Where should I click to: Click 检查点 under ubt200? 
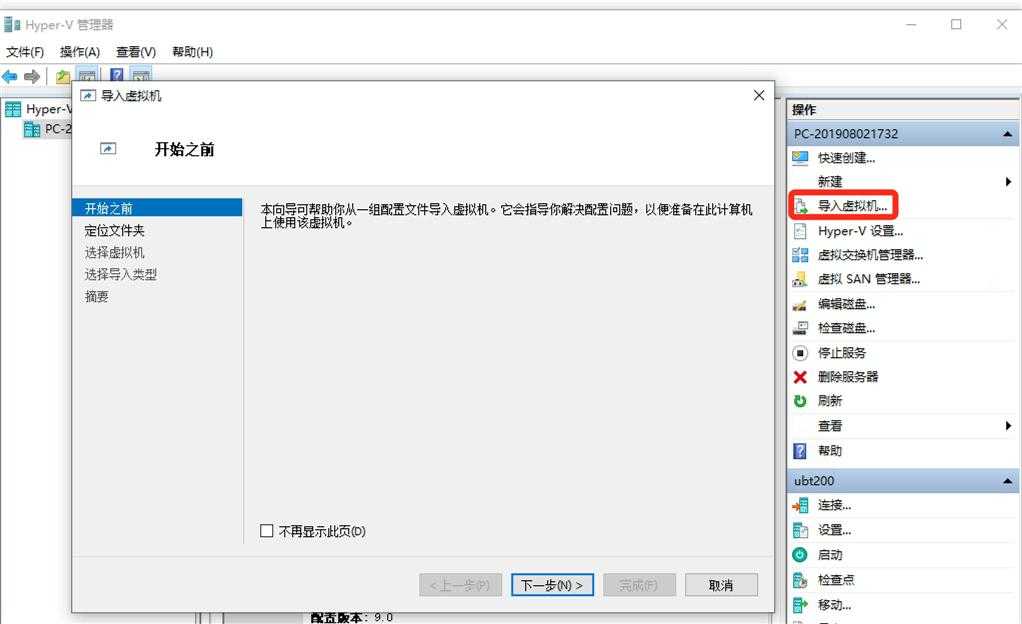tap(836, 580)
